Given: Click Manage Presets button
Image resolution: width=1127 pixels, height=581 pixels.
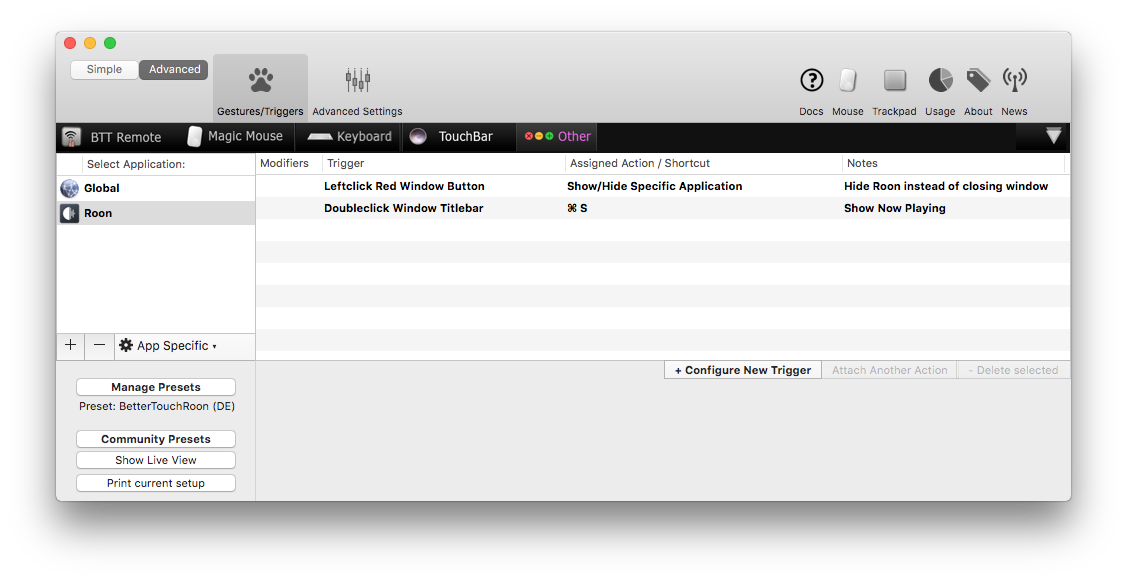Looking at the screenshot, I should 156,387.
